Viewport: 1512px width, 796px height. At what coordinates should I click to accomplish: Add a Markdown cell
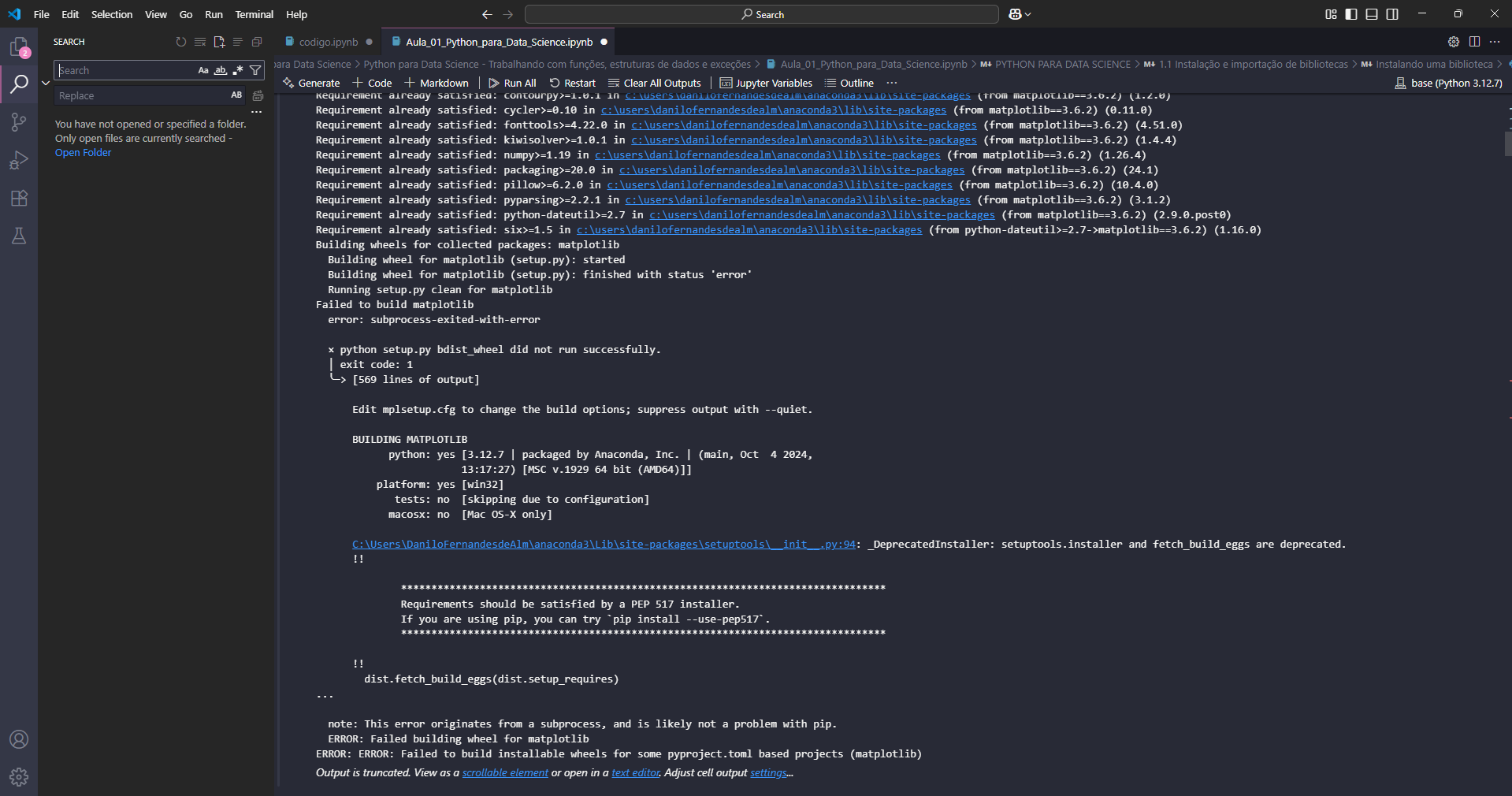437,83
